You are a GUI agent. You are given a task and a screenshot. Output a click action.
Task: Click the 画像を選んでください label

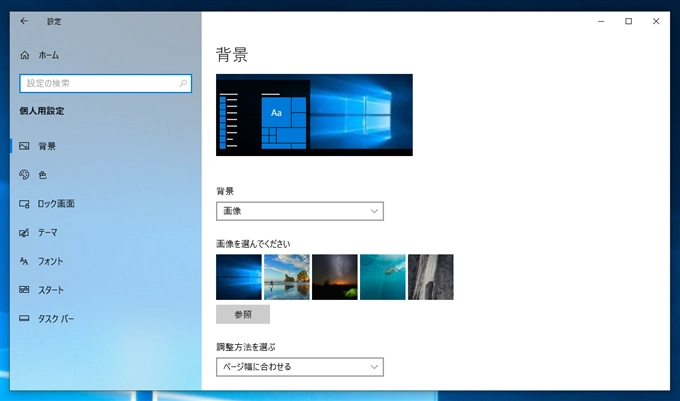253,244
